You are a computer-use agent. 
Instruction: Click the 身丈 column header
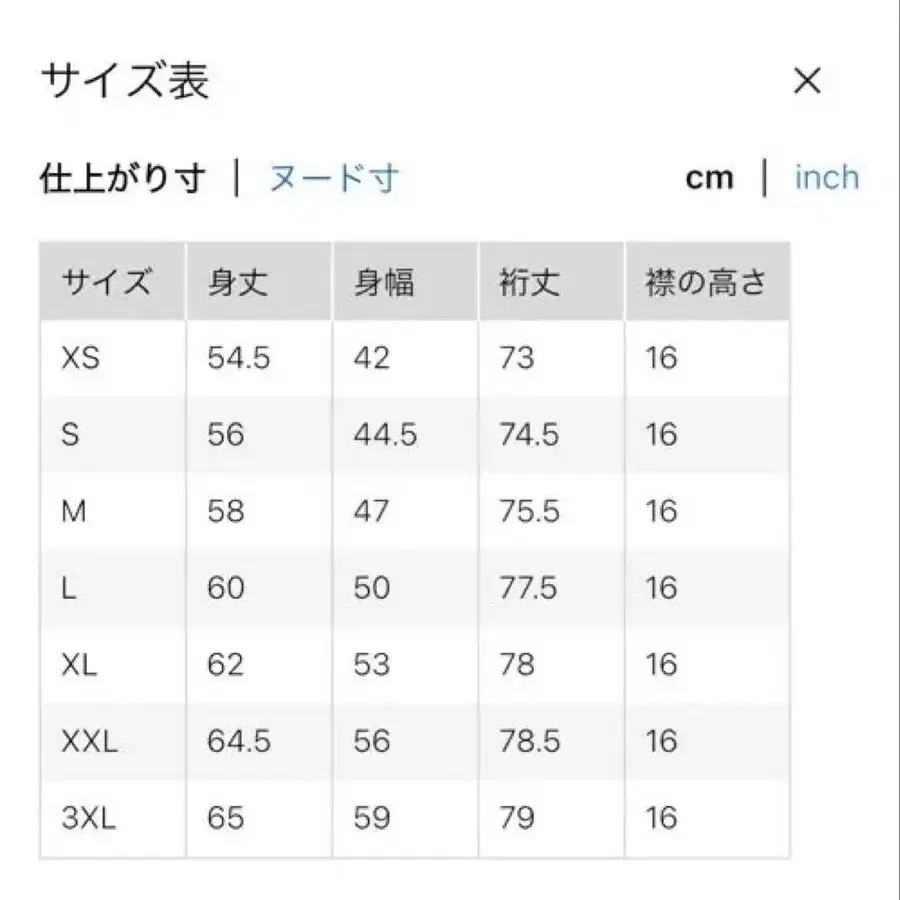click(x=235, y=280)
